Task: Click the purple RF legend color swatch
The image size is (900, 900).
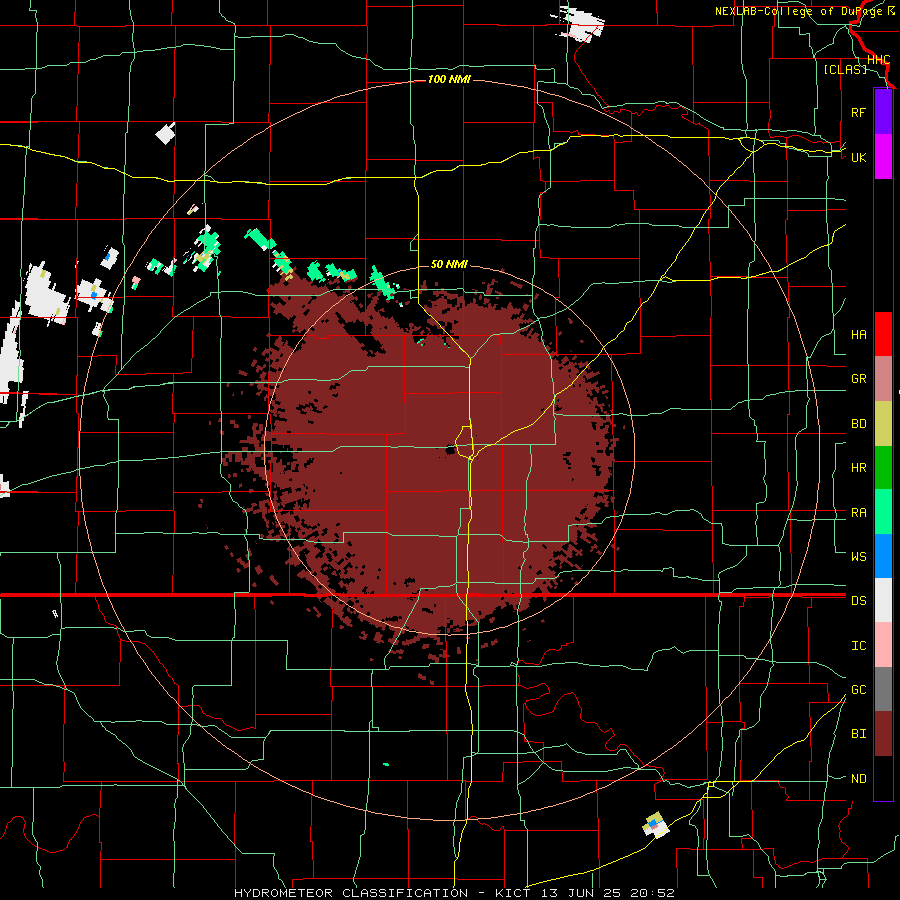Action: [883, 112]
